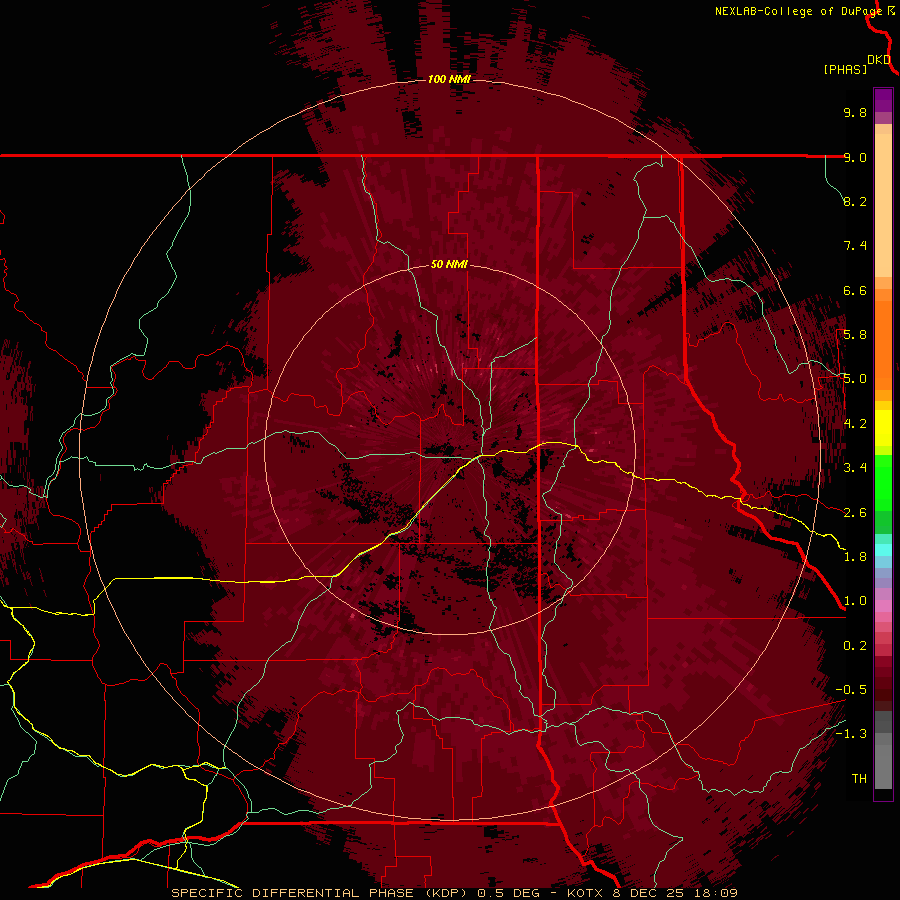The width and height of the screenshot is (900, 900).
Task: Pick the cyan band of the color bar
Action: [883, 550]
